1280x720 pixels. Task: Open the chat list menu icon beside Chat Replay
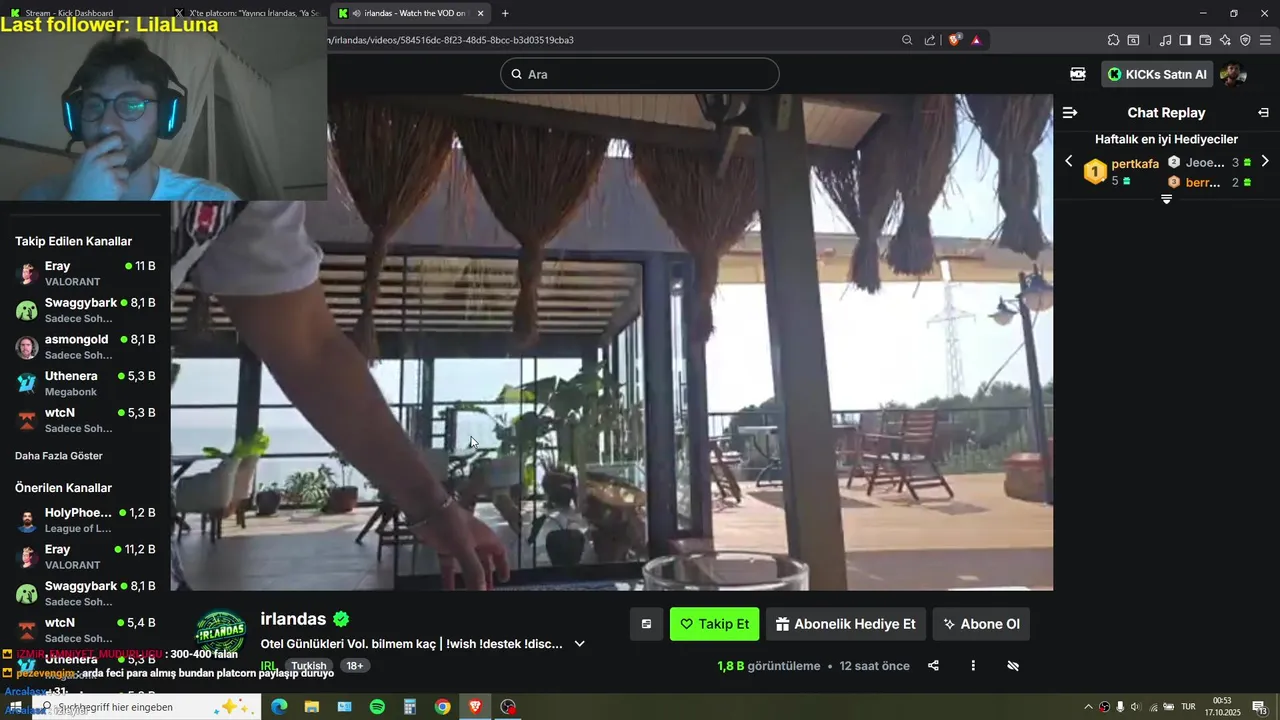click(1070, 113)
